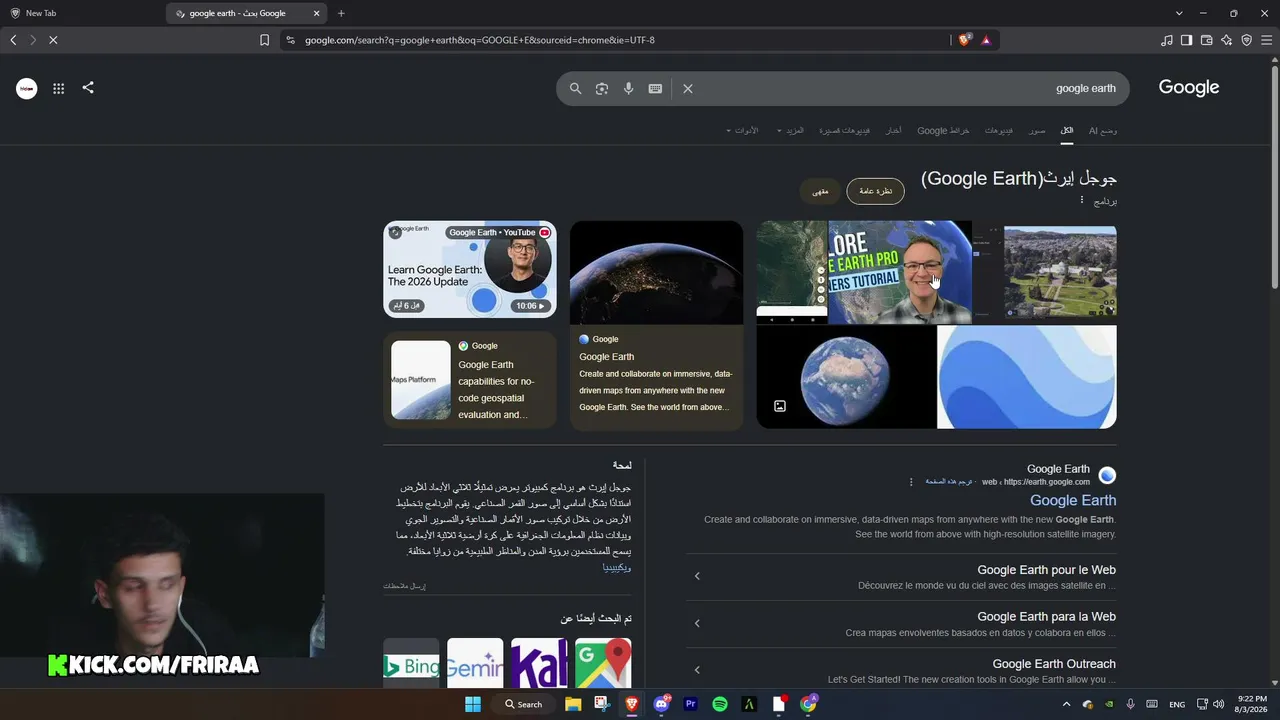The image size is (1280, 720).
Task: Open the Brave playlist music note icon
Action: coord(1167,40)
